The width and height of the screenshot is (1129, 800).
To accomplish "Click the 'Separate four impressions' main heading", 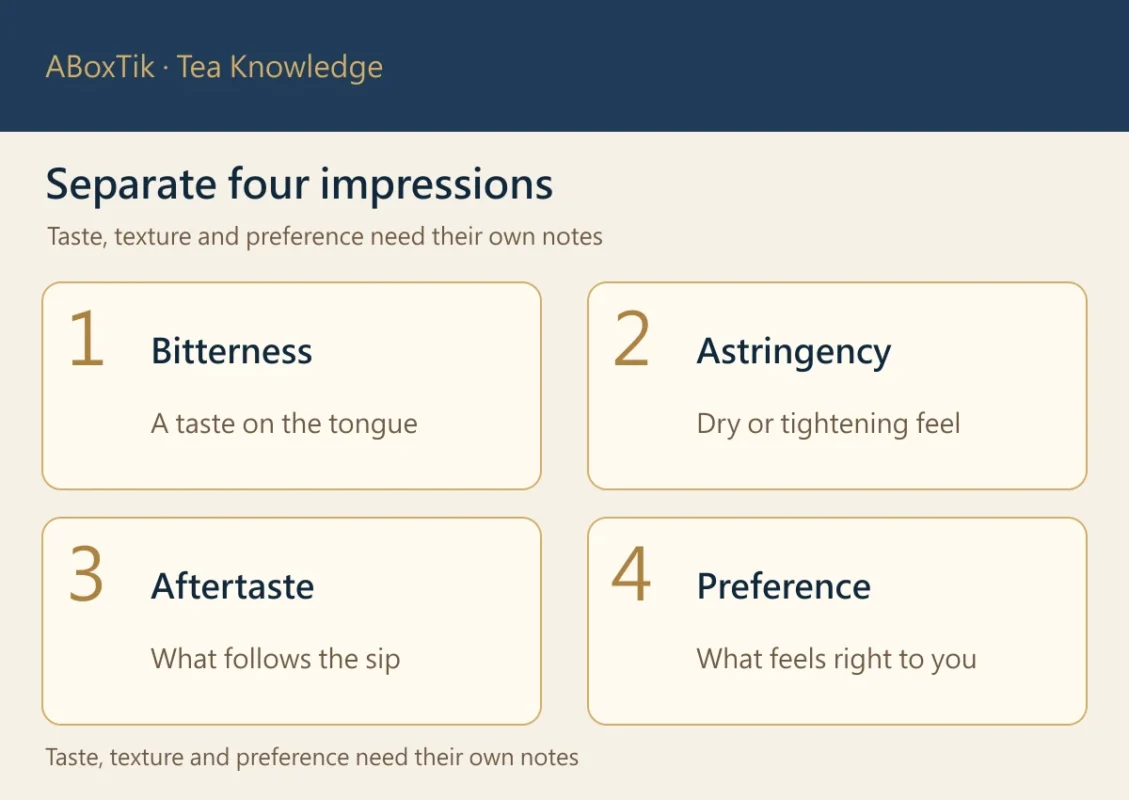I will pyautogui.click(x=300, y=185).
